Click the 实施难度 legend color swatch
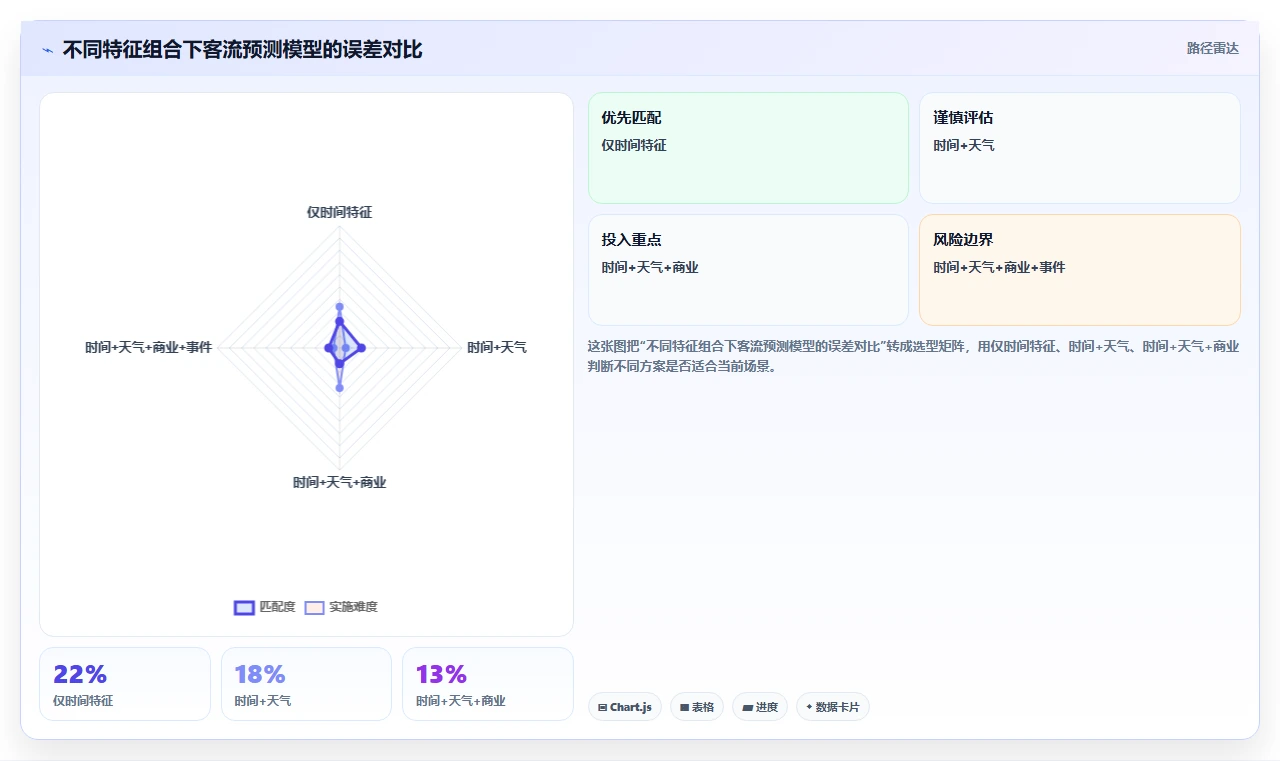The width and height of the screenshot is (1280, 761). tap(314, 607)
